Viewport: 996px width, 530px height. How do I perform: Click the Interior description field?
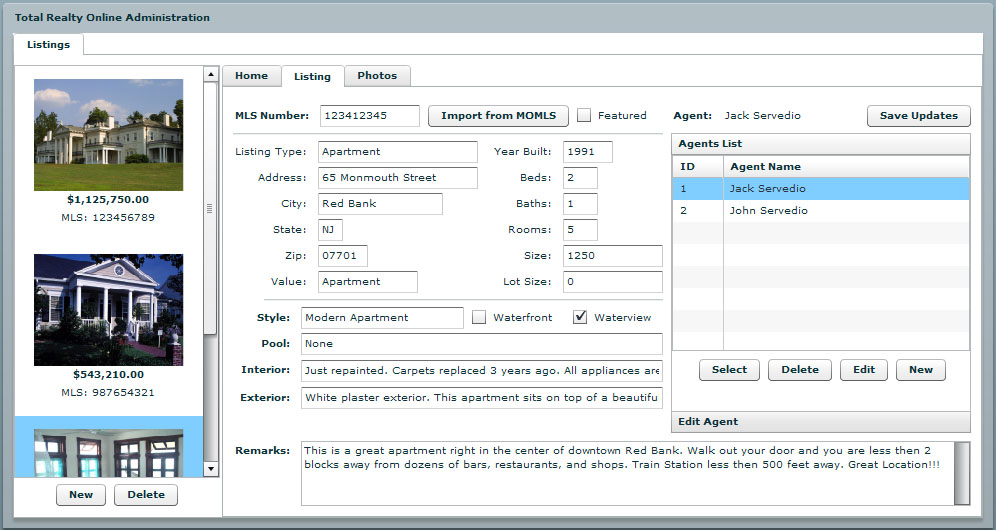481,370
